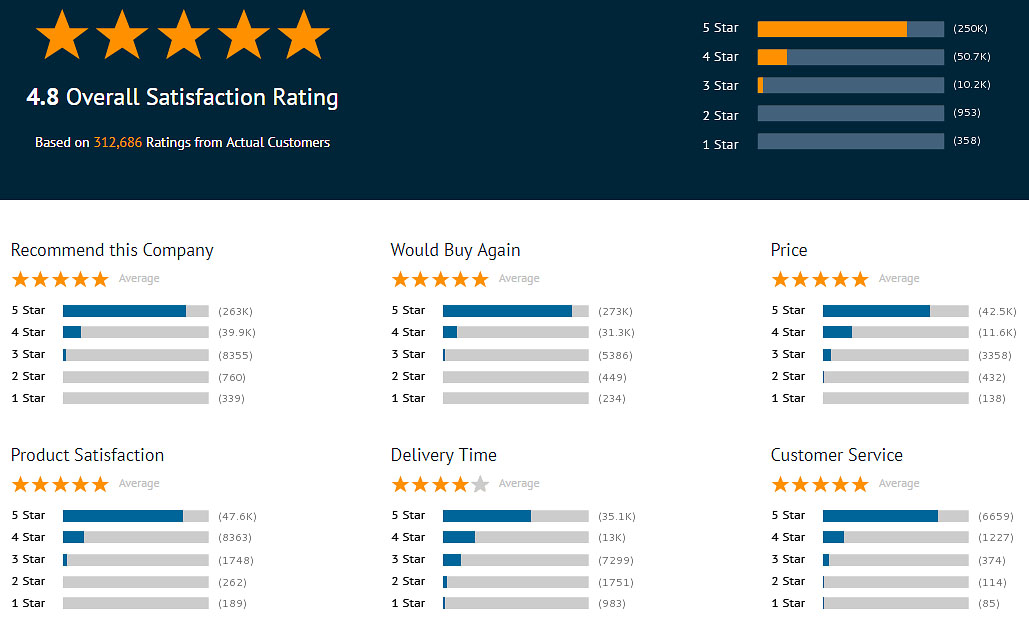Click the 5 Star bar under Price
This screenshot has width=1029, height=639.
point(896,311)
